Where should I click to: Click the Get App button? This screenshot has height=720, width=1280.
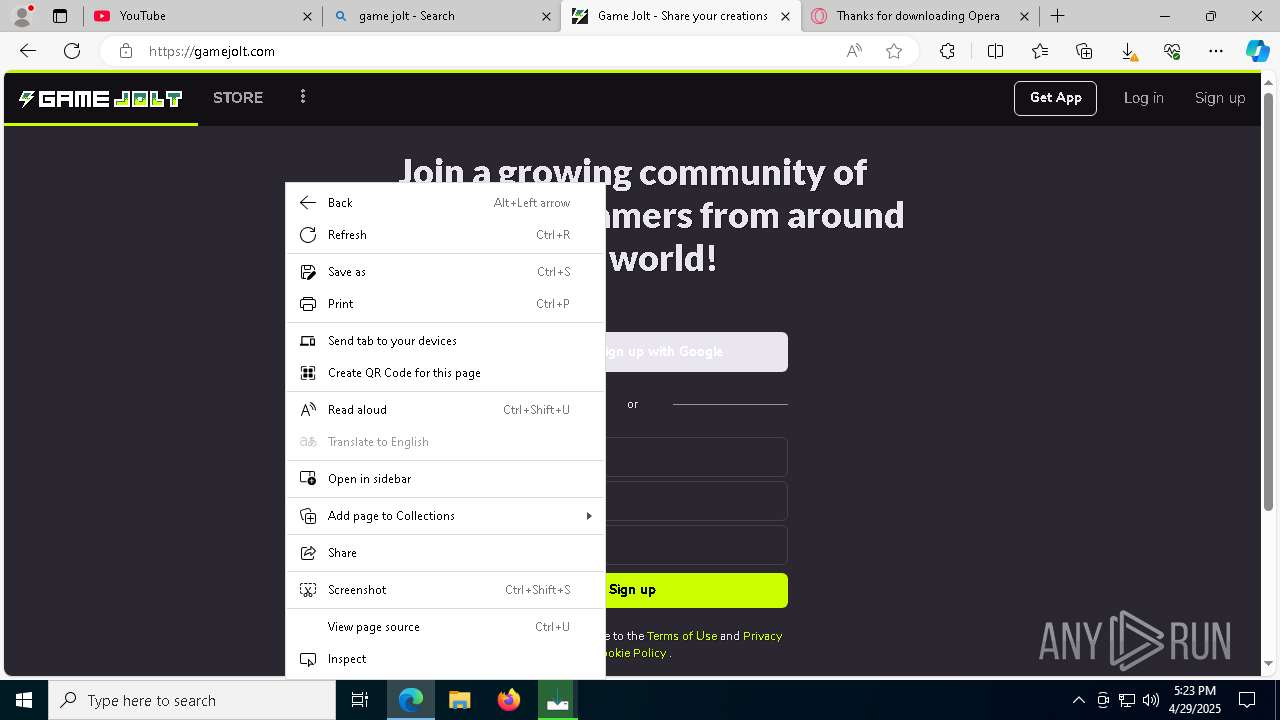[x=1055, y=98]
